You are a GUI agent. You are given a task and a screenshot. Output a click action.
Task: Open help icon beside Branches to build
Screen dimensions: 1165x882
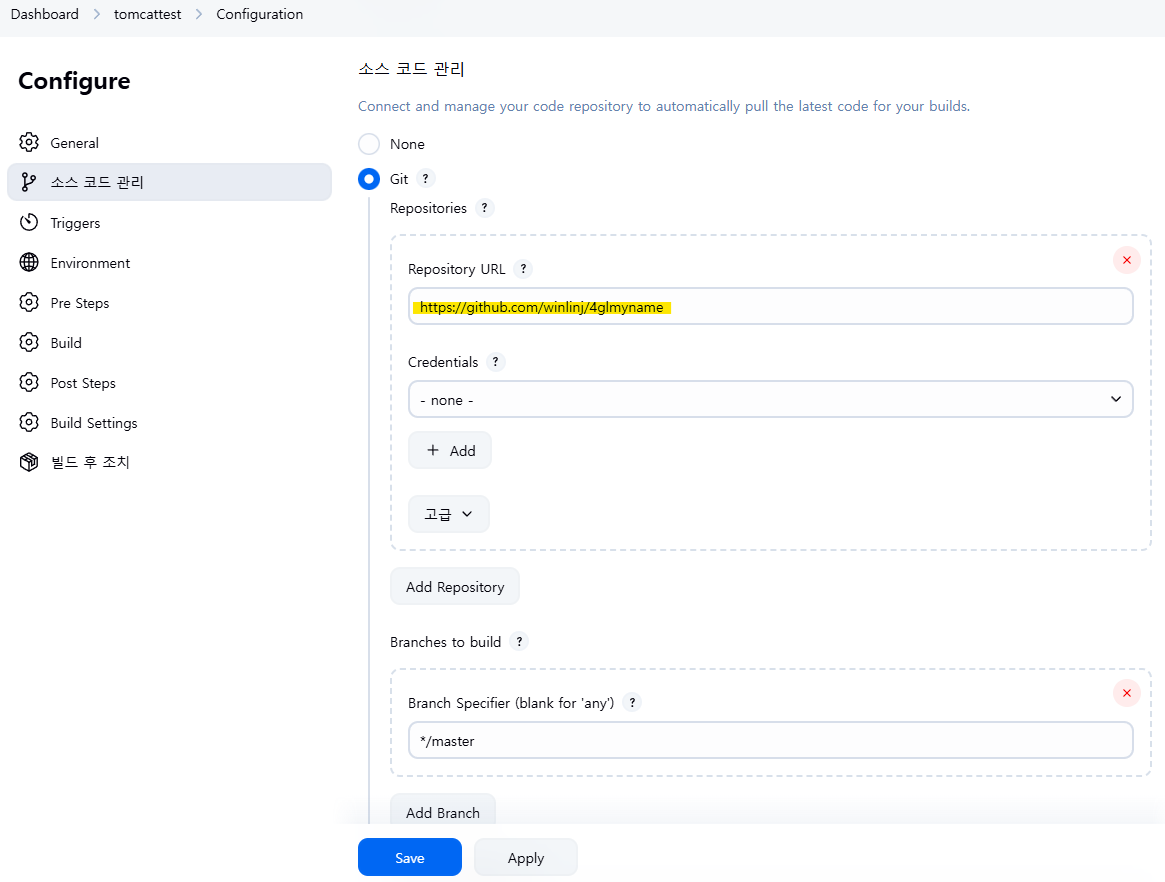pos(519,641)
